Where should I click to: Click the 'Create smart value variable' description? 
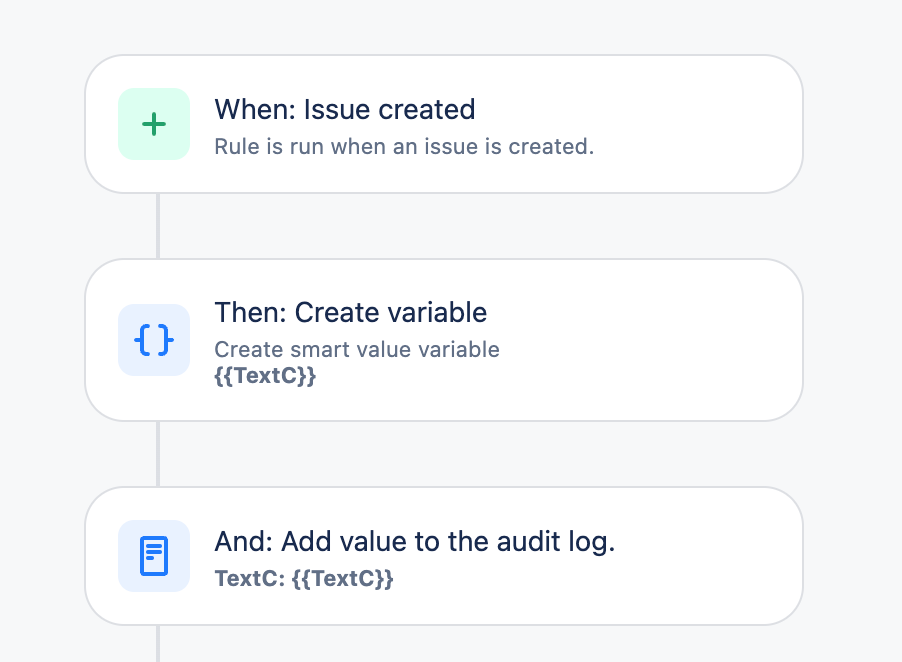point(357,350)
